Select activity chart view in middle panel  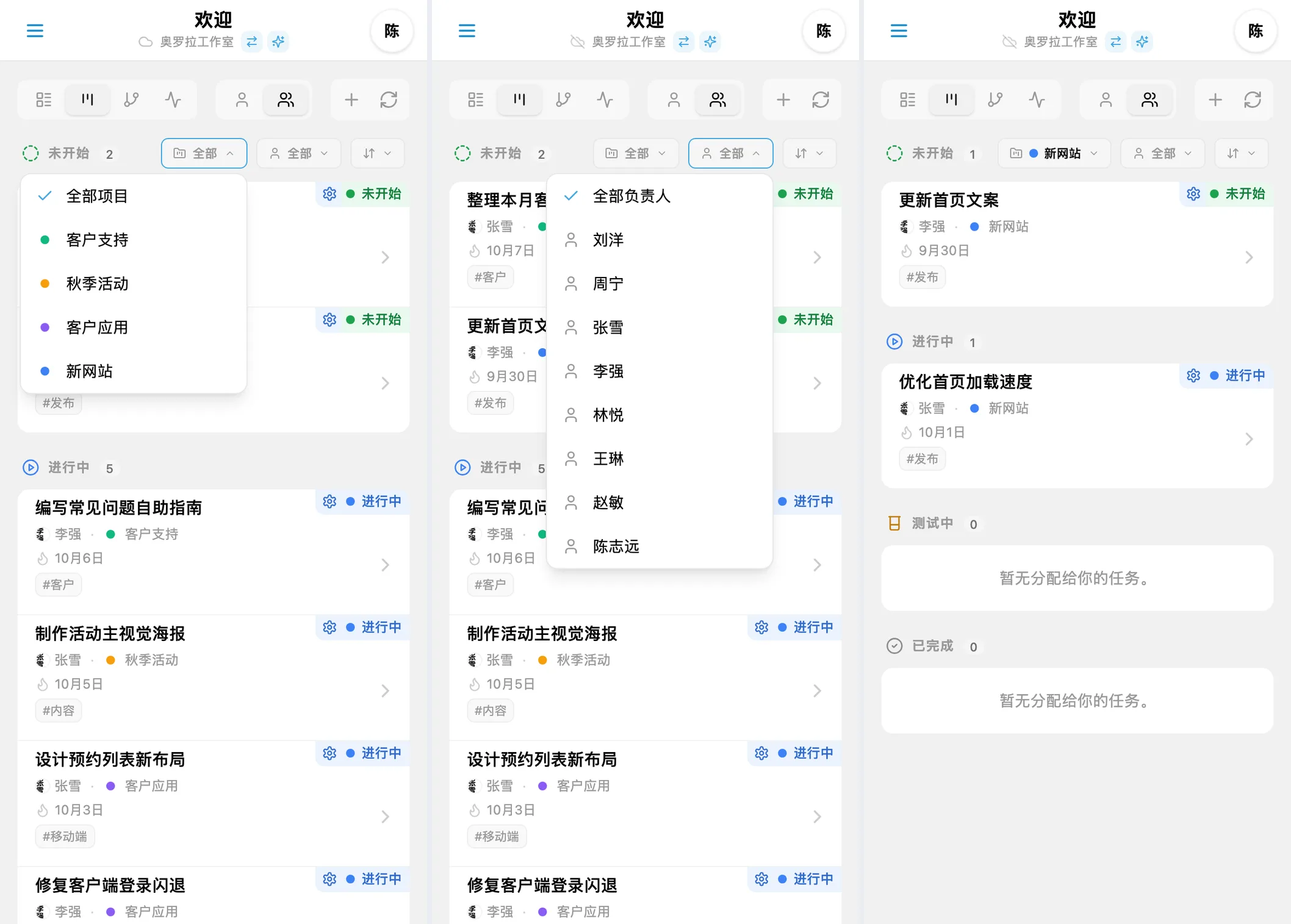(605, 99)
